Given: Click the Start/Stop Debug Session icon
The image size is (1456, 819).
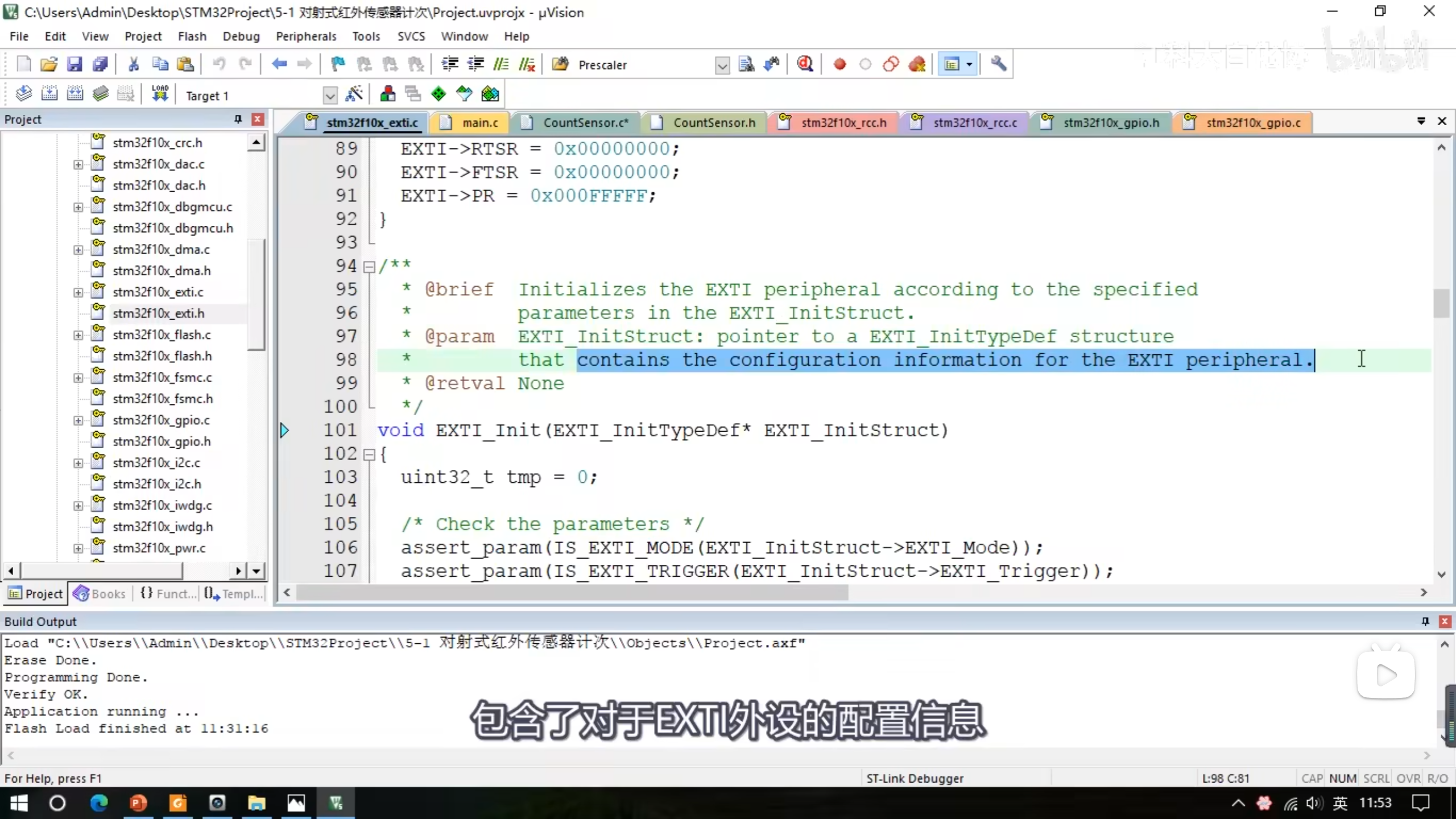Looking at the screenshot, I should click(x=805, y=64).
